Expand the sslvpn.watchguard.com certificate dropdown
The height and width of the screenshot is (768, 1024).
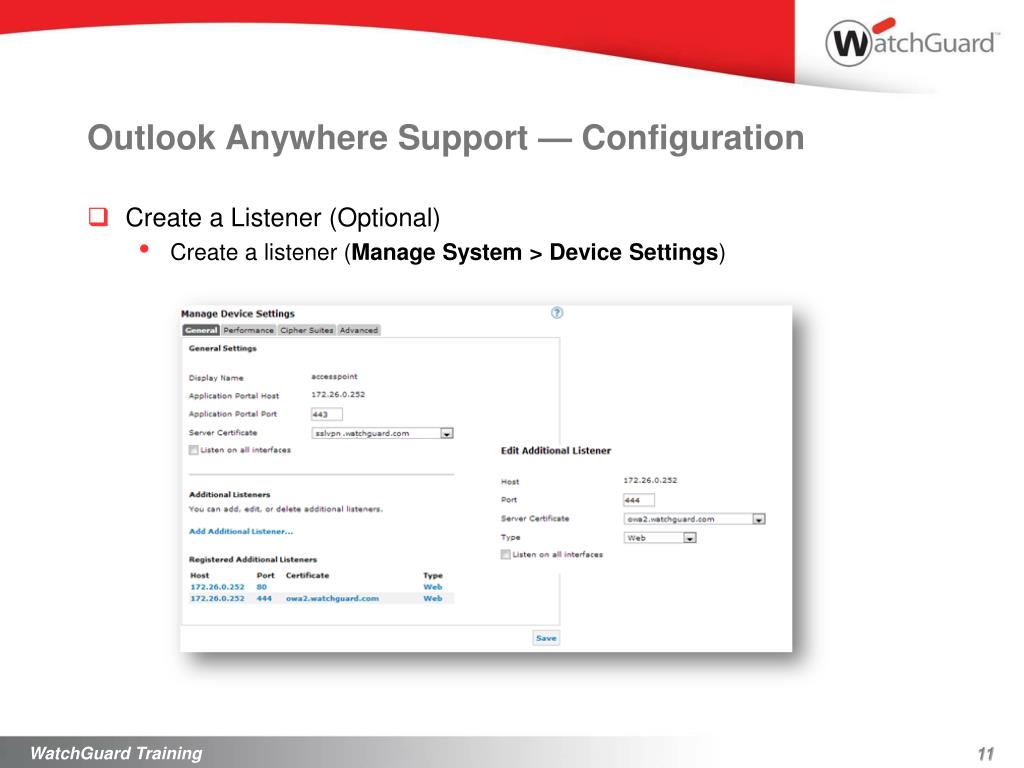tap(447, 434)
